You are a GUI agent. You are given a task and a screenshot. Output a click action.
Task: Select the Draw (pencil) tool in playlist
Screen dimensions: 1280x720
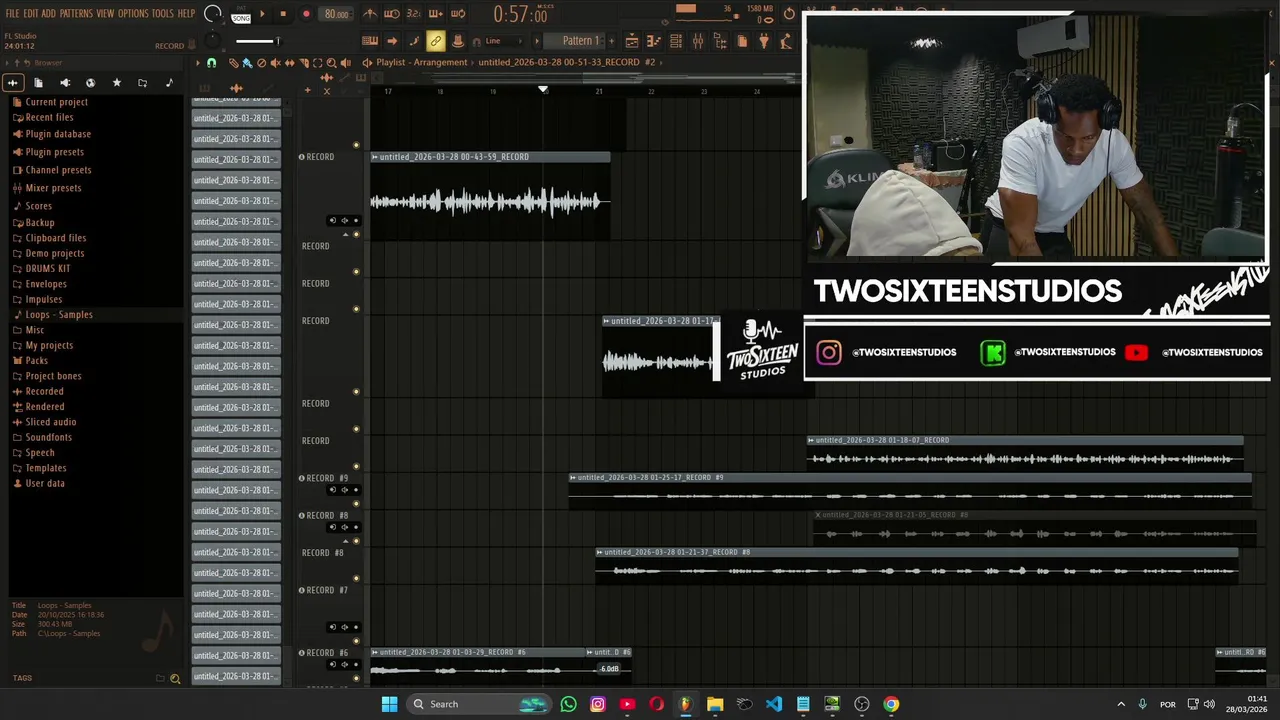[x=233, y=63]
